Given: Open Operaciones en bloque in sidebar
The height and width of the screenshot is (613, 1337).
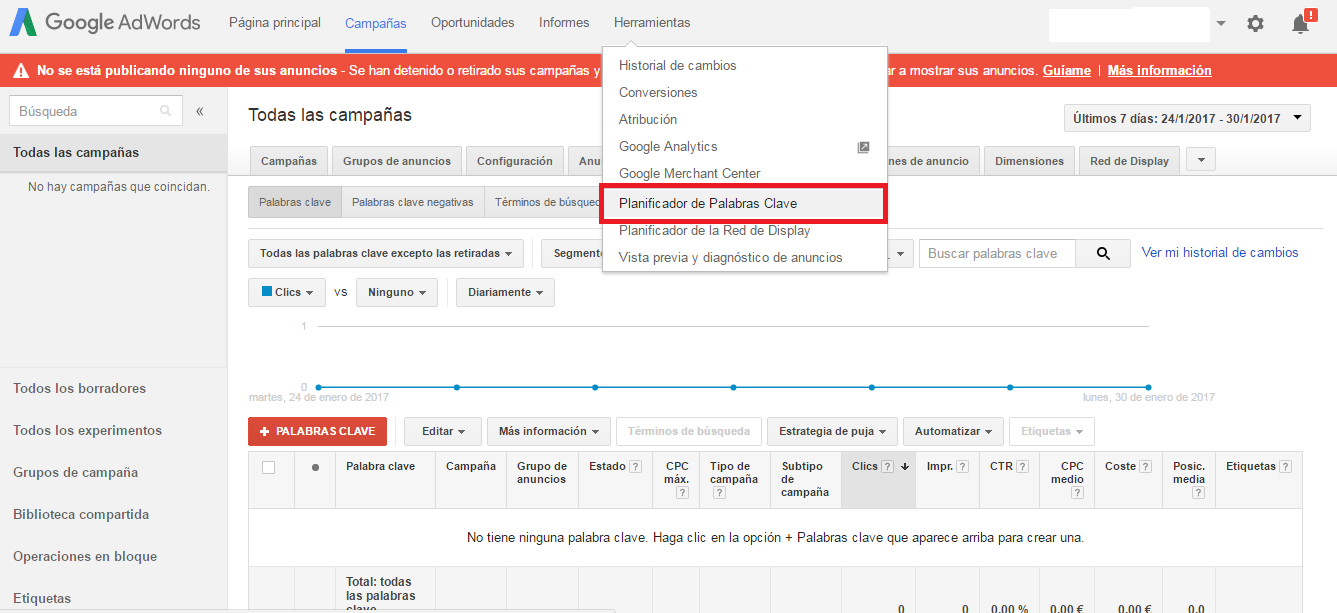Looking at the screenshot, I should point(85,556).
